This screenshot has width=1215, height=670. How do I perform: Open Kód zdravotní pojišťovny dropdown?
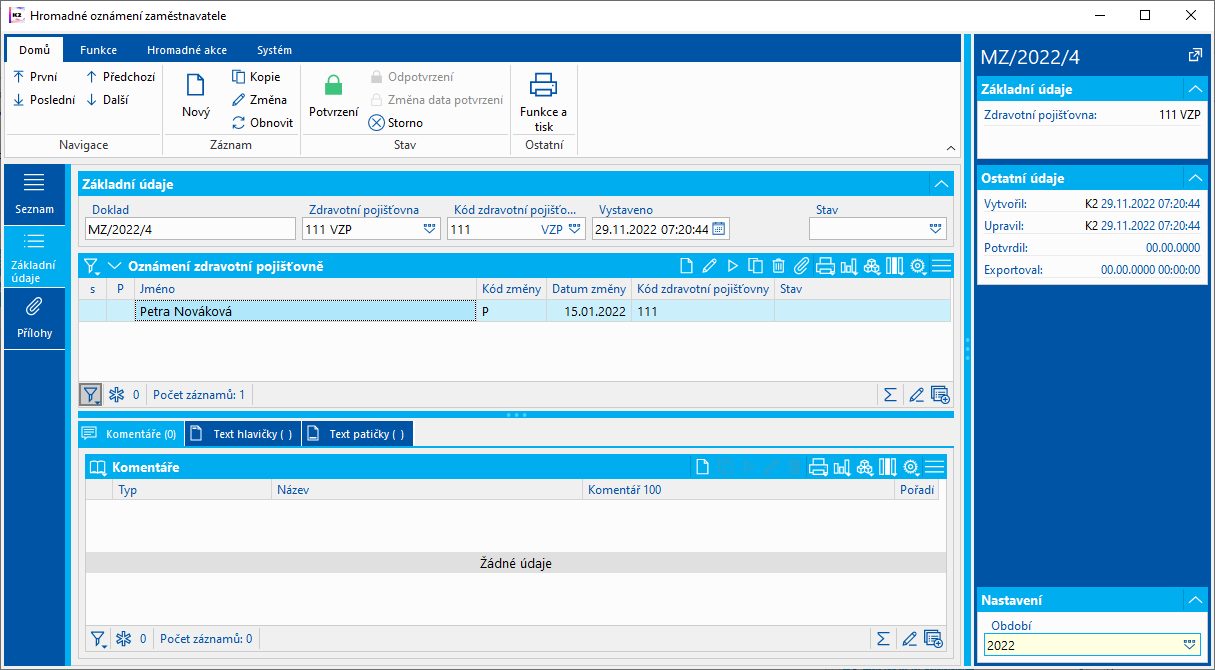(575, 229)
